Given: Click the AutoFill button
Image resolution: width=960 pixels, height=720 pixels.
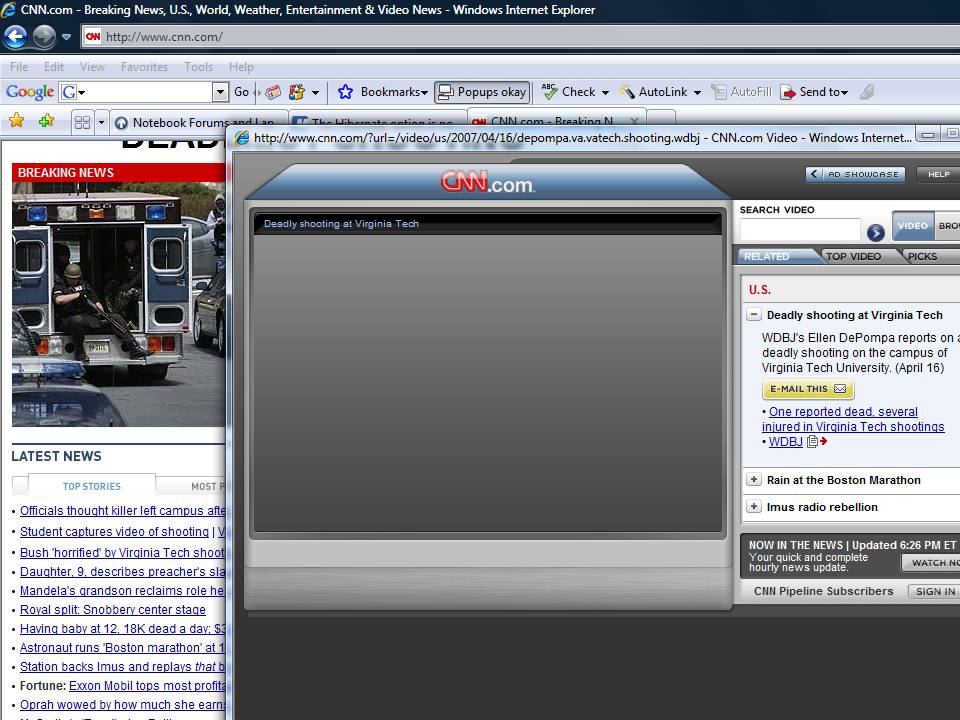Looking at the screenshot, I should pos(741,92).
